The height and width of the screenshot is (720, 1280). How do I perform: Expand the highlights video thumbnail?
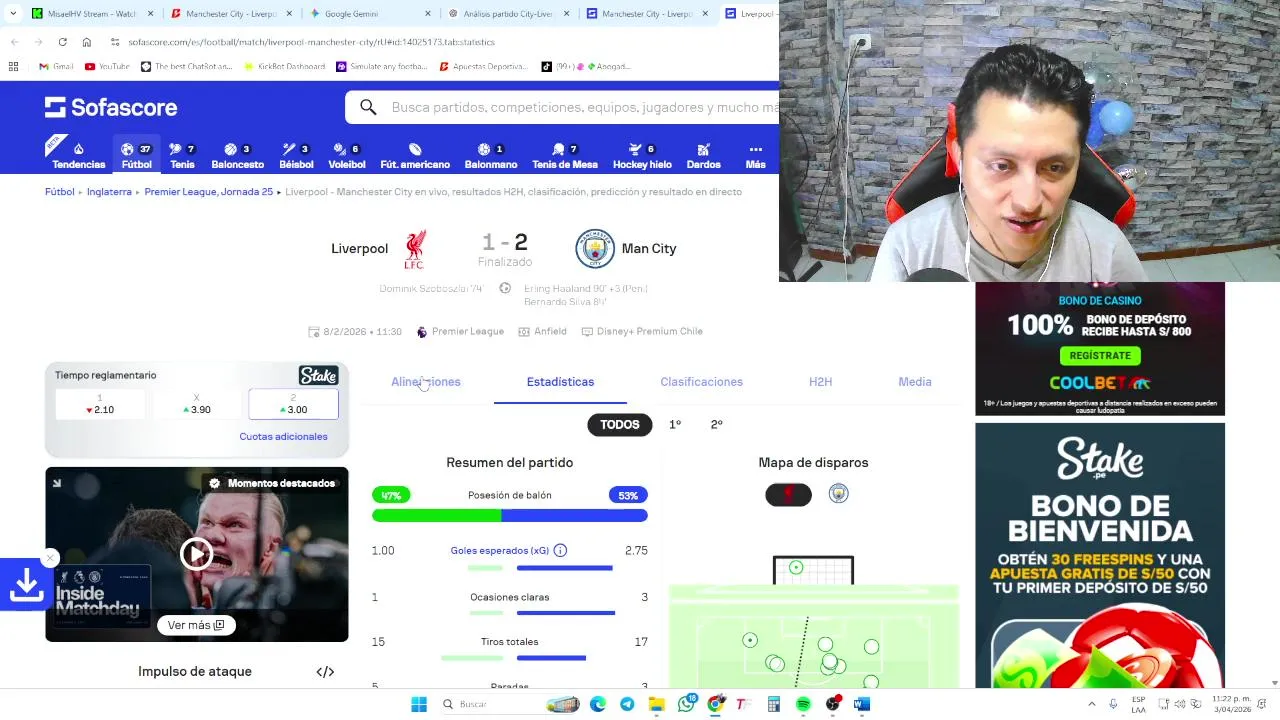pyautogui.click(x=57, y=483)
